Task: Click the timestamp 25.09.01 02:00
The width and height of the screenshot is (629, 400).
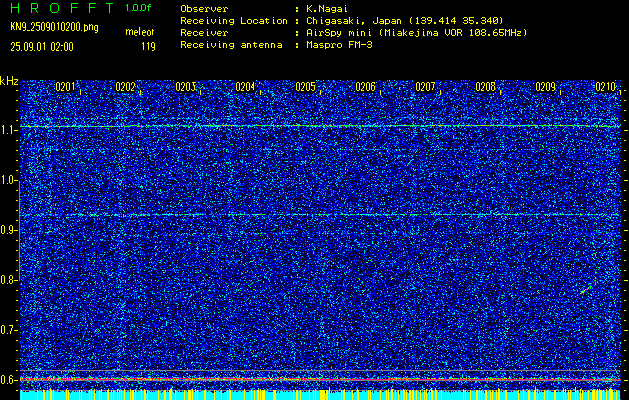Action: point(42,47)
